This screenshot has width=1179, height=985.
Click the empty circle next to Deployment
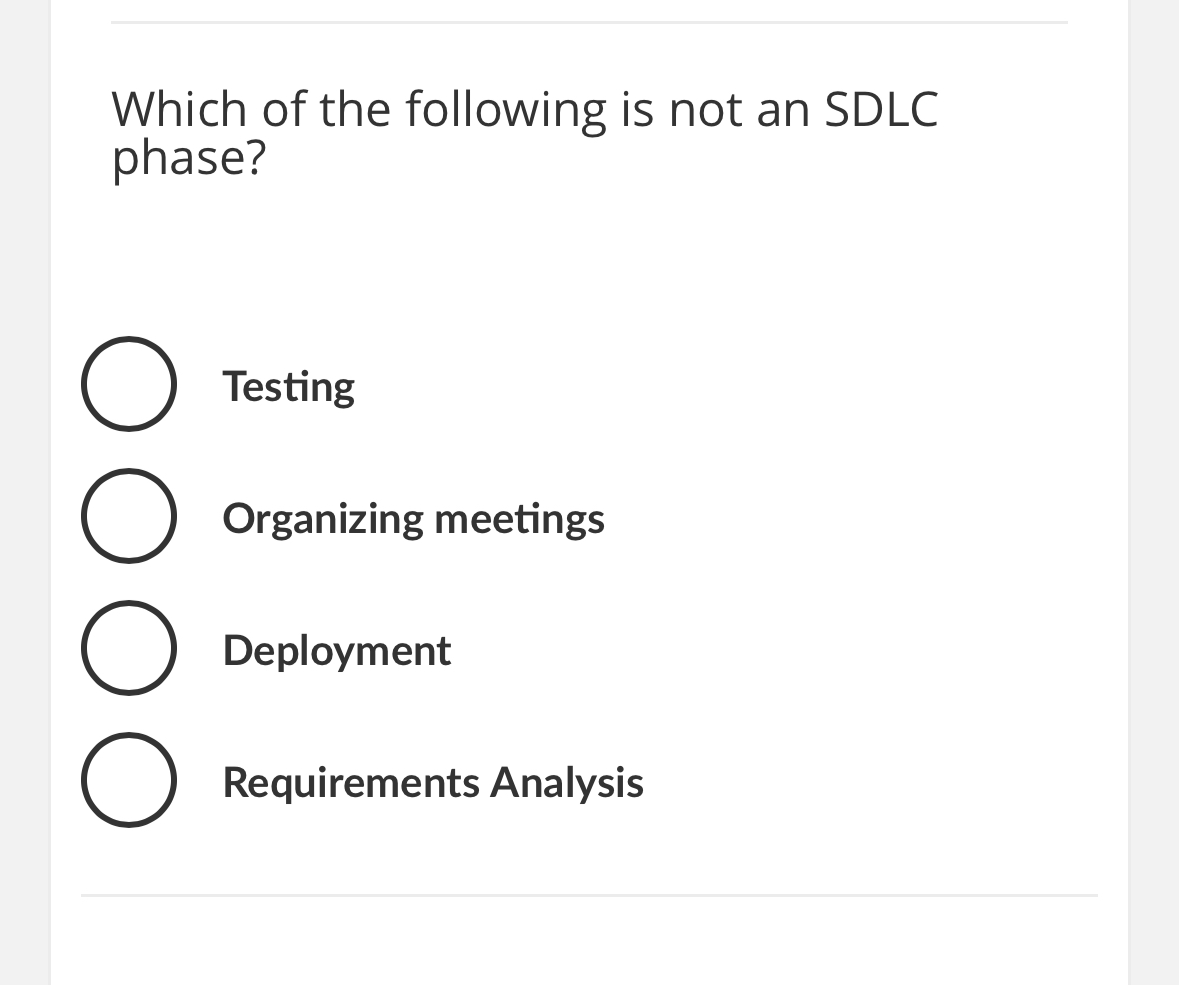(129, 648)
